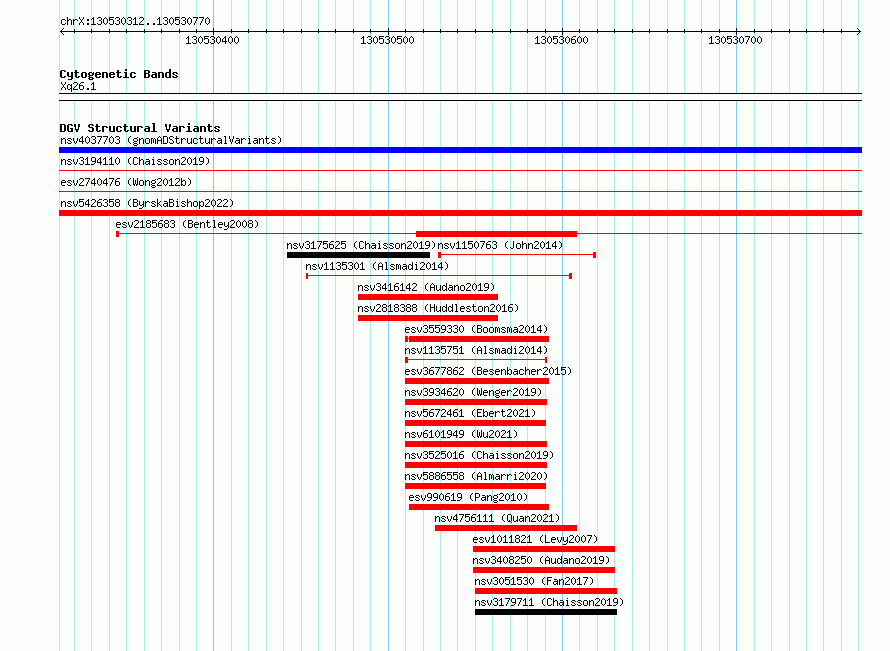Open nsv1135301 (Alsmadi2014) variant label
Screen dimensions: 890x651
coord(377,266)
